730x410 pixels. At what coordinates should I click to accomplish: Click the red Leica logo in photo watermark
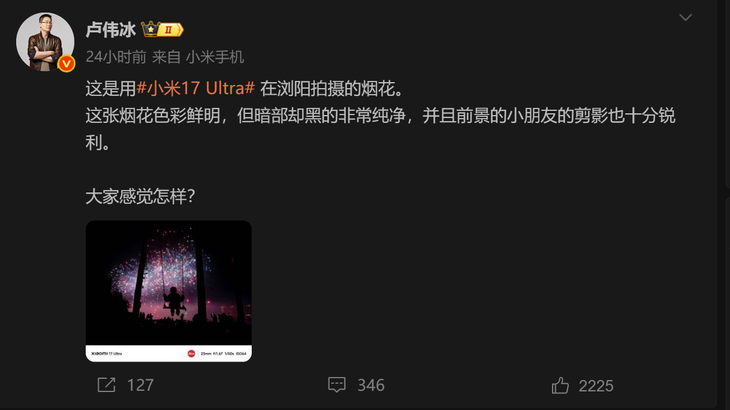191,354
